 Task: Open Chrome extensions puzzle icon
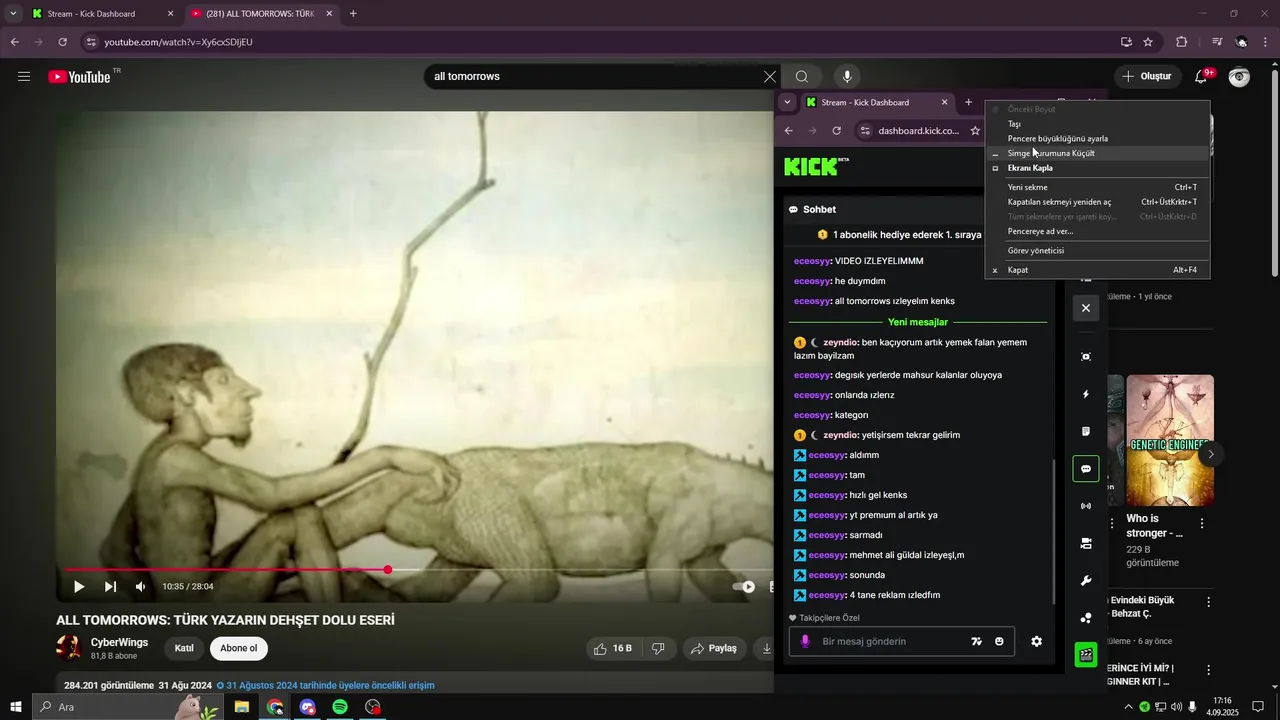[1181, 42]
